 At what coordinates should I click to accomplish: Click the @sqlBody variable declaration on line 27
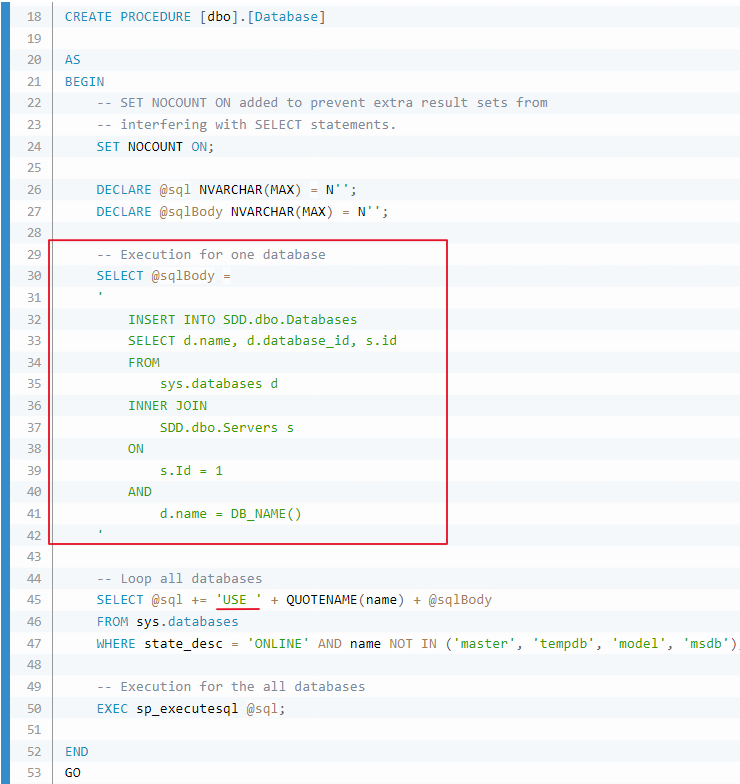191,212
